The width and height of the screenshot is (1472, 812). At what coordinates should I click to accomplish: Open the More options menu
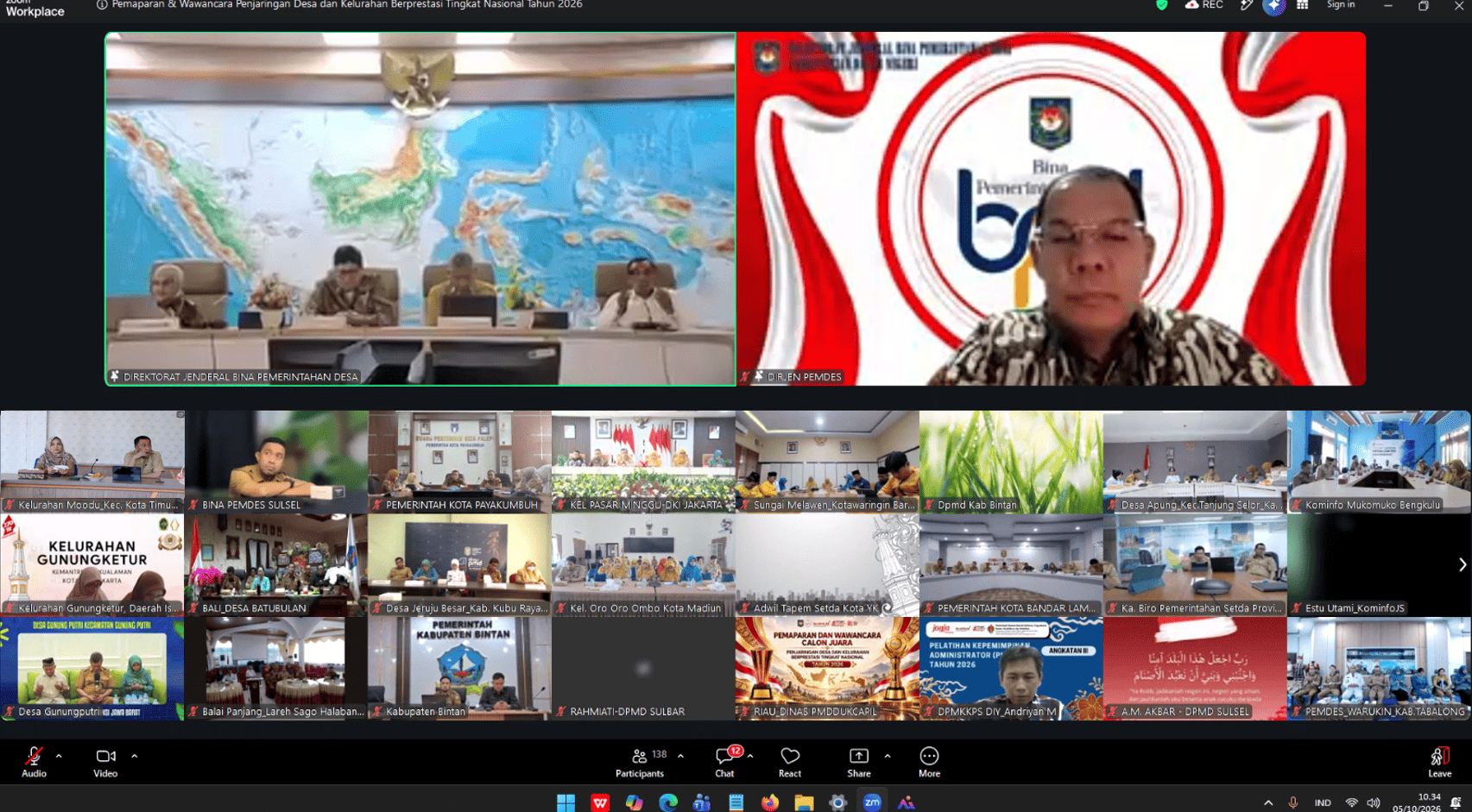click(929, 762)
